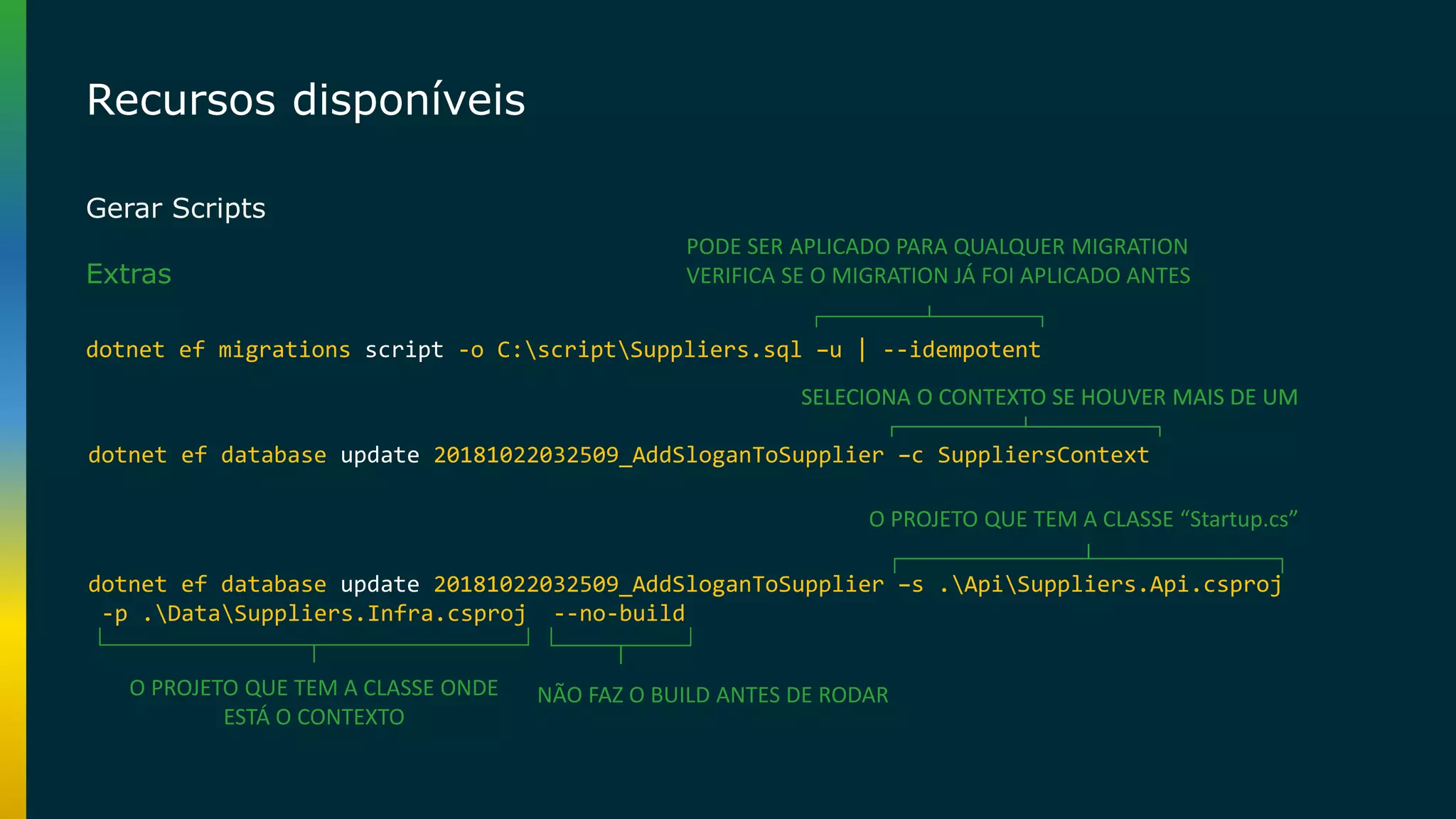Image resolution: width=1456 pixels, height=819 pixels.
Task: Click the 'VERIFICA SE O MIGRATION JÁ FOI APLICADO ANTES' note
Action: 938,276
